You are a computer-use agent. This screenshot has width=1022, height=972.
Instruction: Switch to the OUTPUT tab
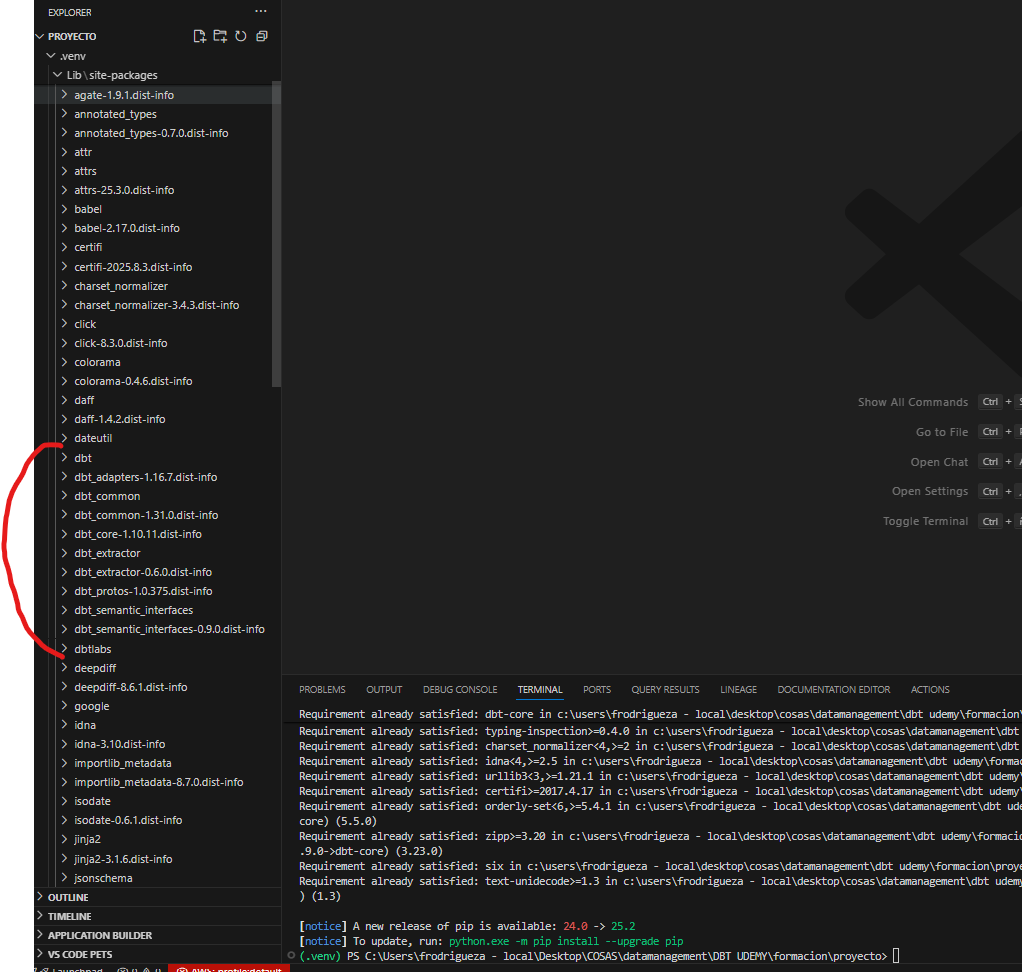tap(384, 690)
